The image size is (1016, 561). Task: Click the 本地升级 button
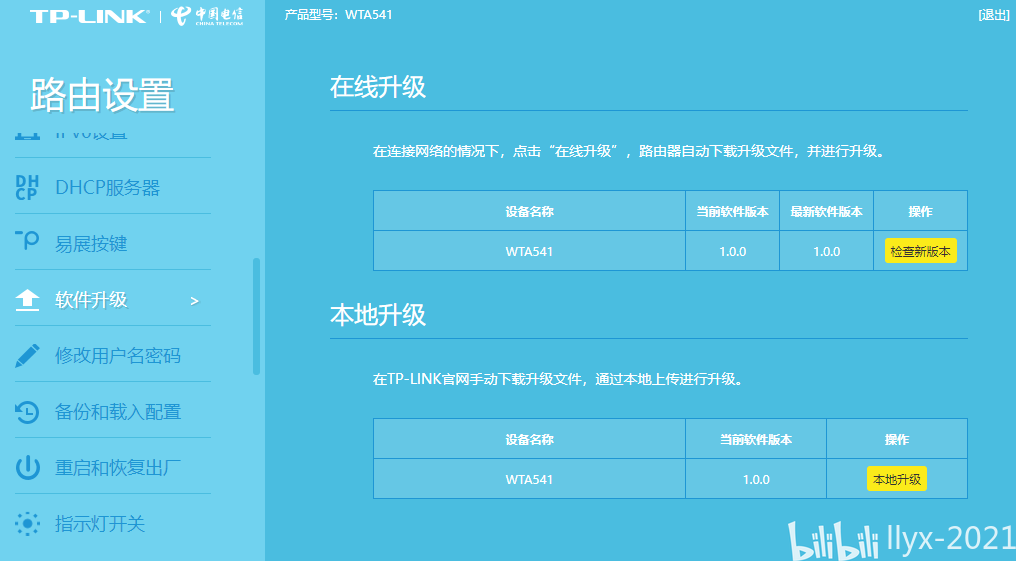(897, 479)
